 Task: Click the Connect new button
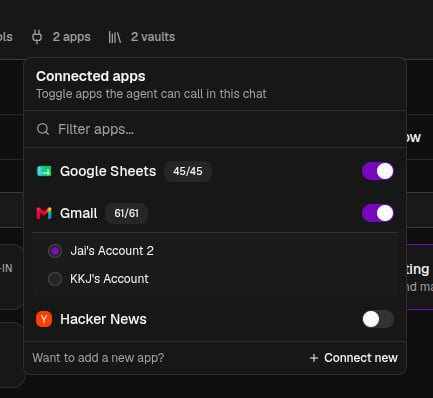point(354,358)
